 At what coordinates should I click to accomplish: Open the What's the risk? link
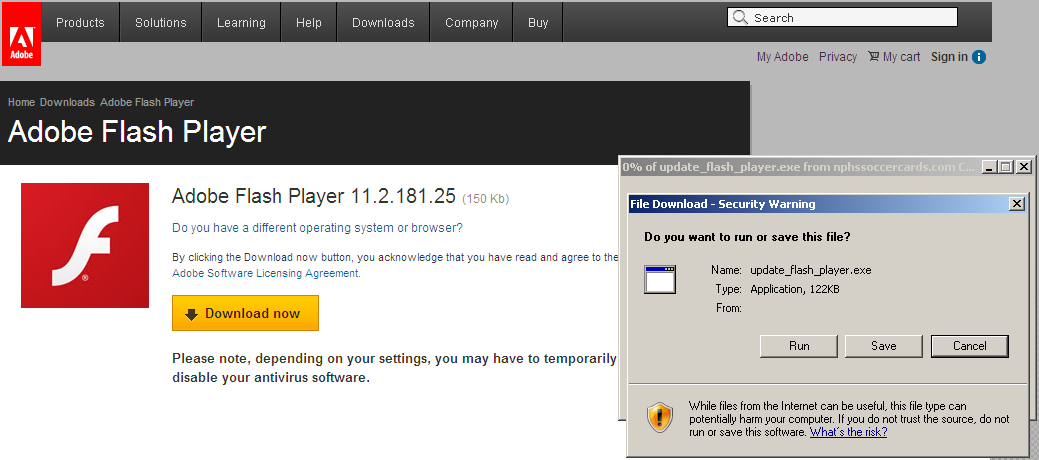[848, 432]
